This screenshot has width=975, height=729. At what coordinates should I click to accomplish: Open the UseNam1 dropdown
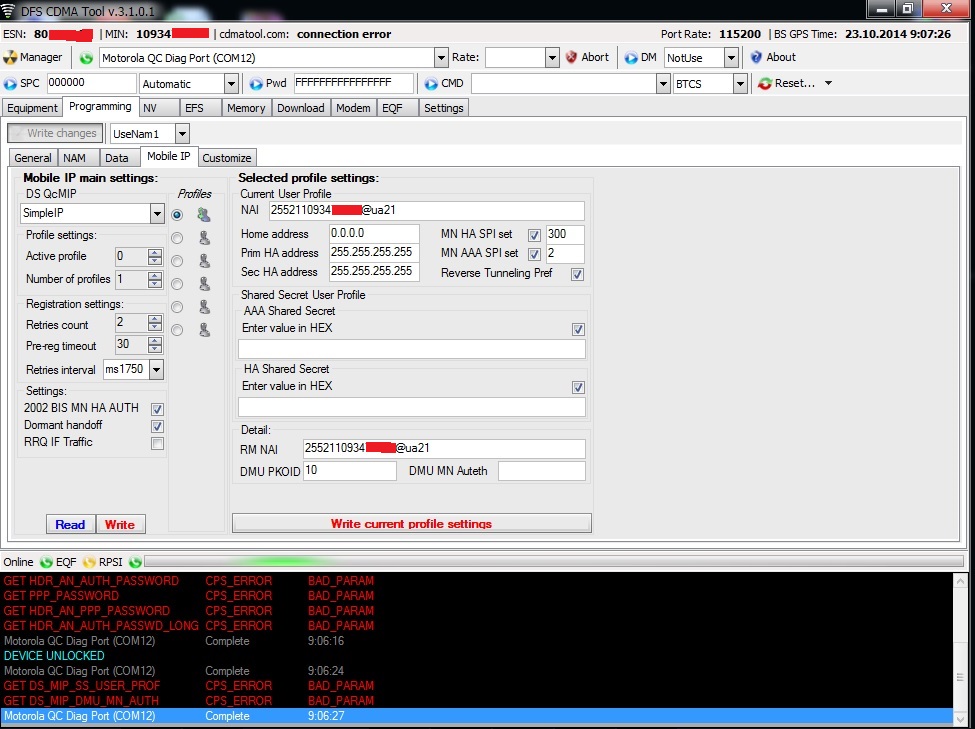pos(182,134)
